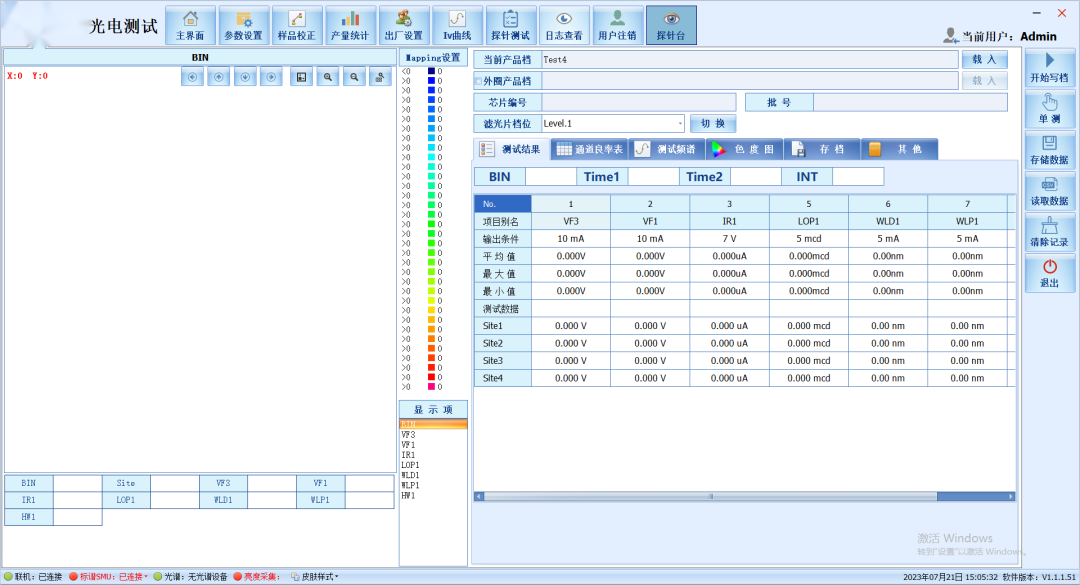Switch to the 存档 tab
The height and width of the screenshot is (585, 1080).
822,149
